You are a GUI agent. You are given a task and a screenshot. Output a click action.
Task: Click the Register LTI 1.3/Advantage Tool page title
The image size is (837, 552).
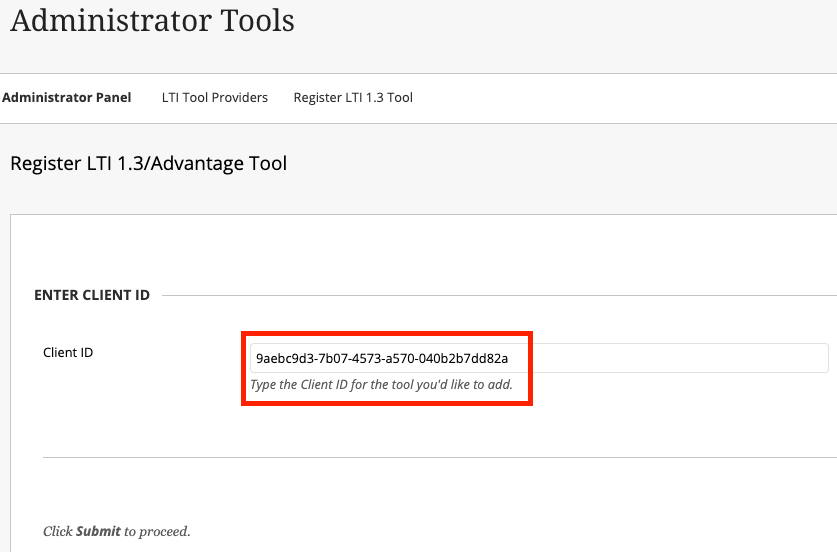tap(148, 163)
